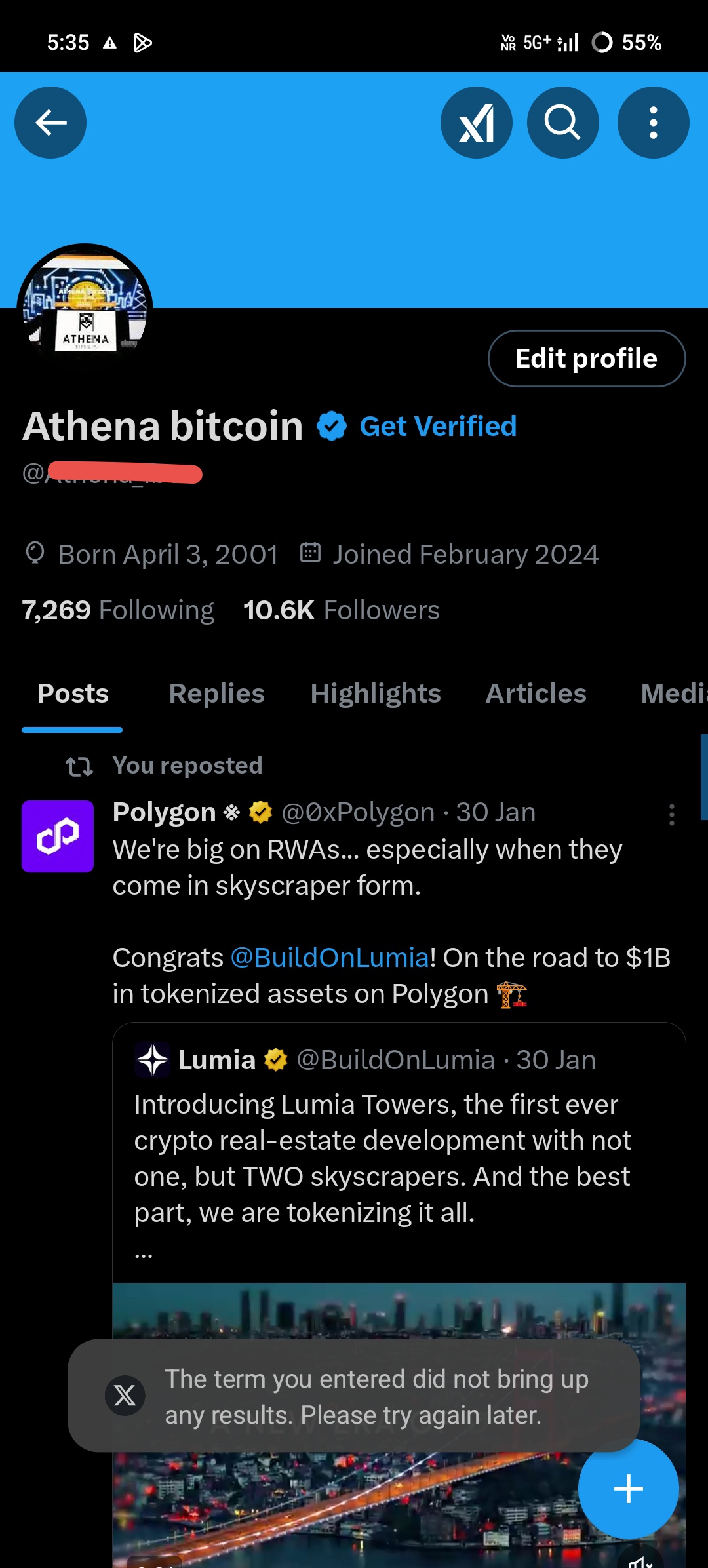
Task: Open the Articles tab
Action: tap(536, 694)
